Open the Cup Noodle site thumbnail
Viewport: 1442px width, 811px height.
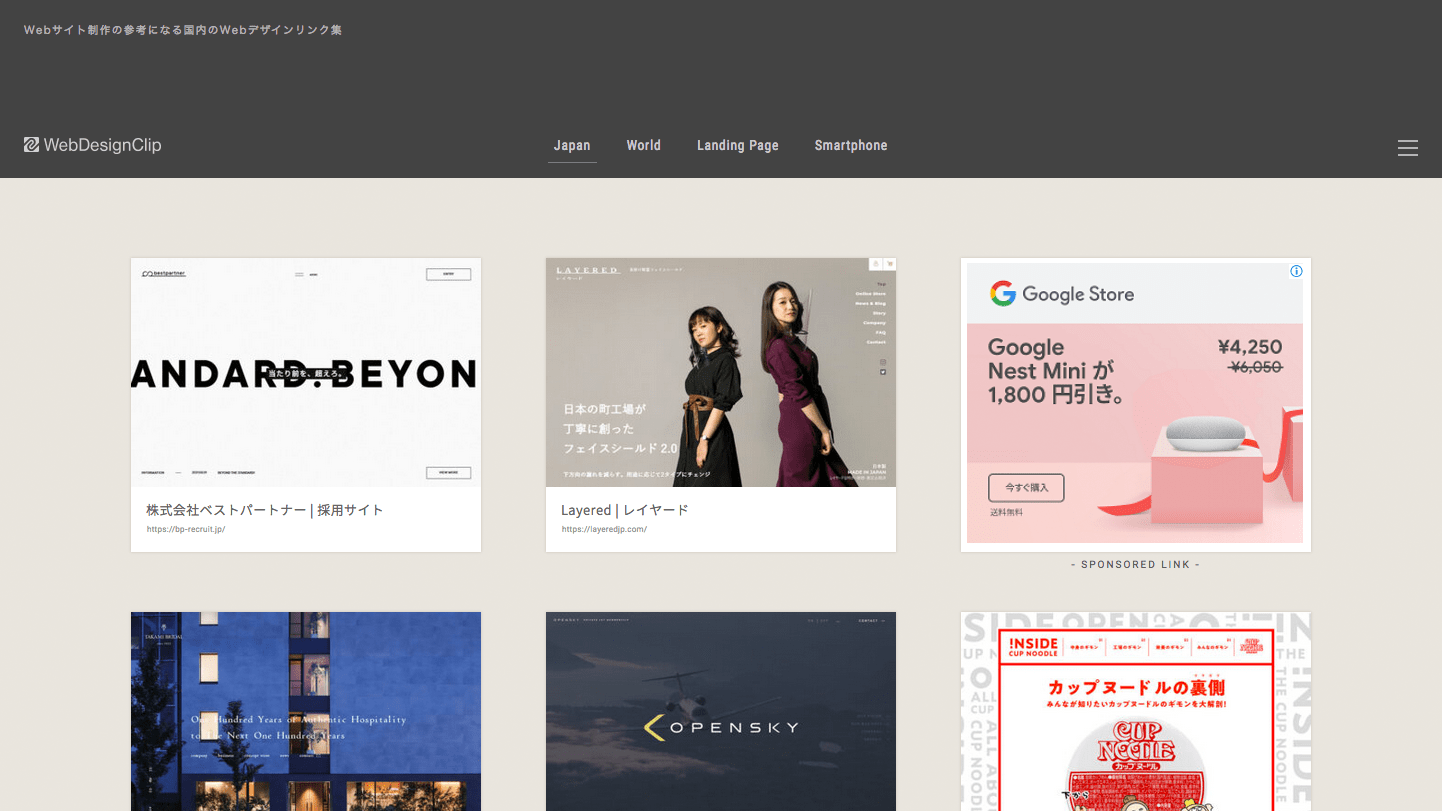pyautogui.click(x=1136, y=711)
